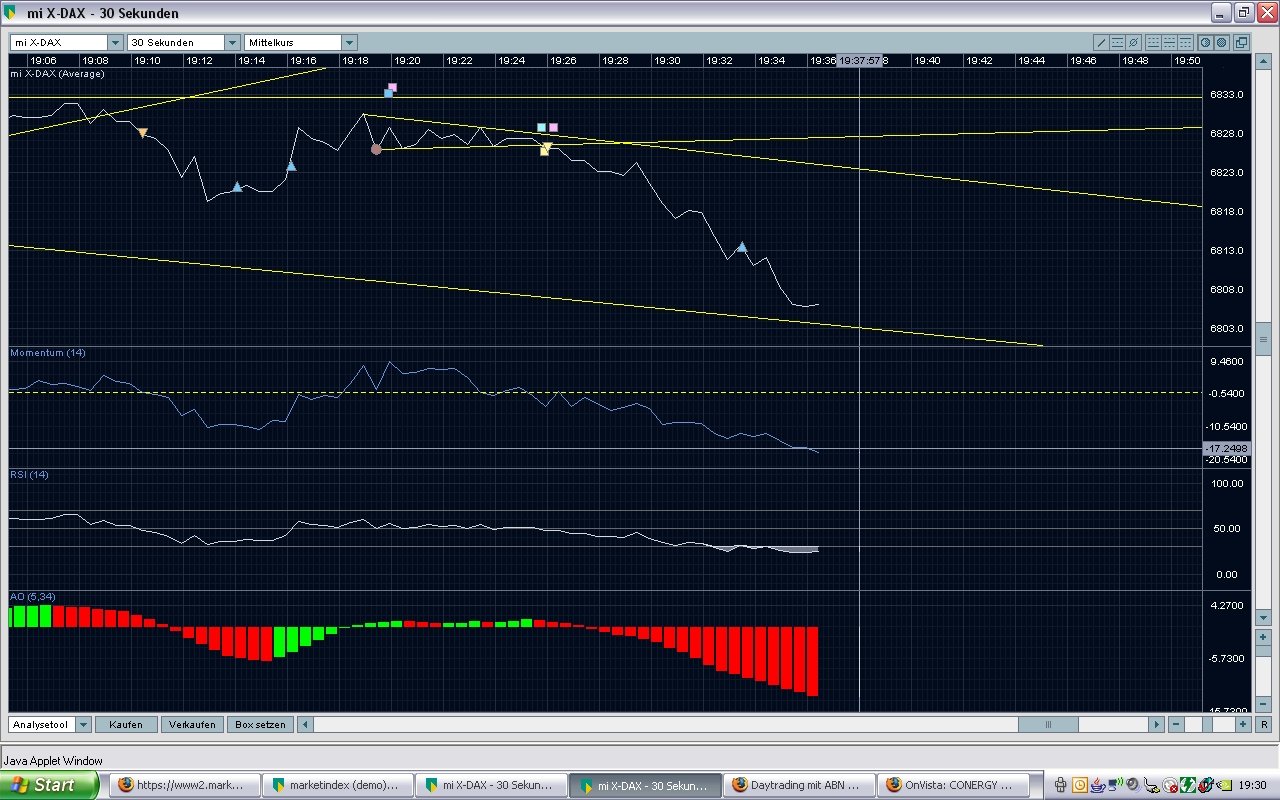Toggle the fully shaded octagon display button
Image resolution: width=1280 pixels, height=800 pixels.
click(x=1221, y=43)
